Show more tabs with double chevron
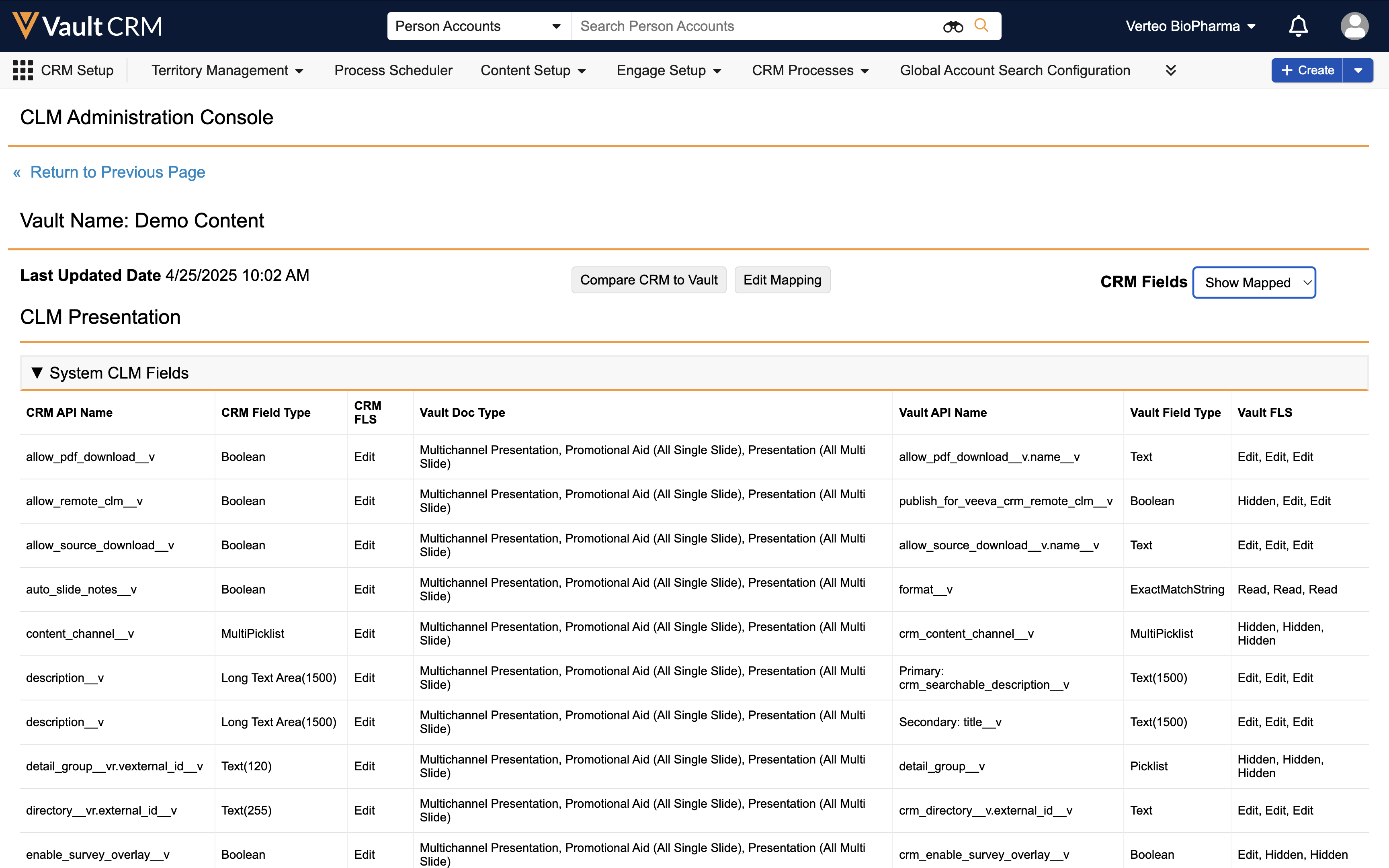Viewport: 1389px width, 868px height. point(1171,70)
